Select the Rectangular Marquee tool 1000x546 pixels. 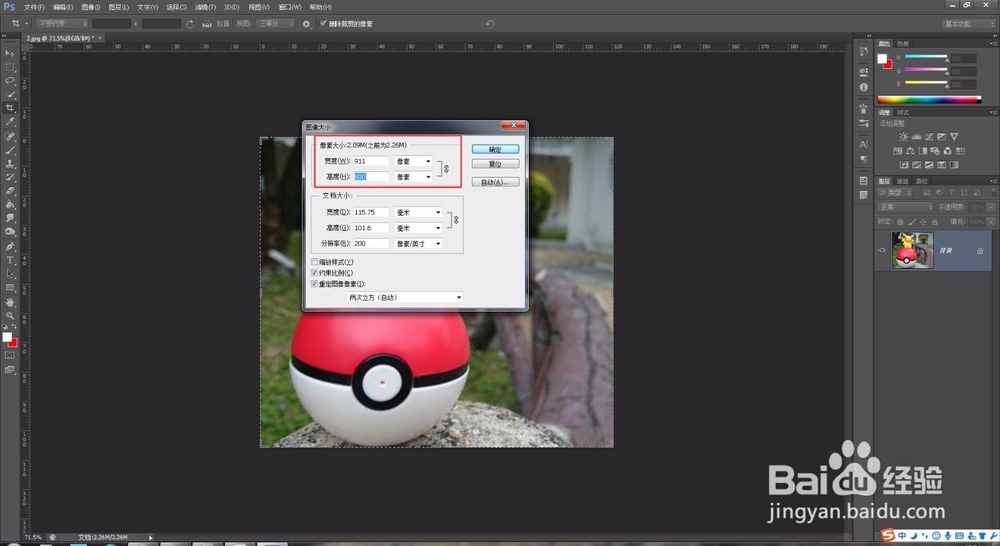[10, 67]
